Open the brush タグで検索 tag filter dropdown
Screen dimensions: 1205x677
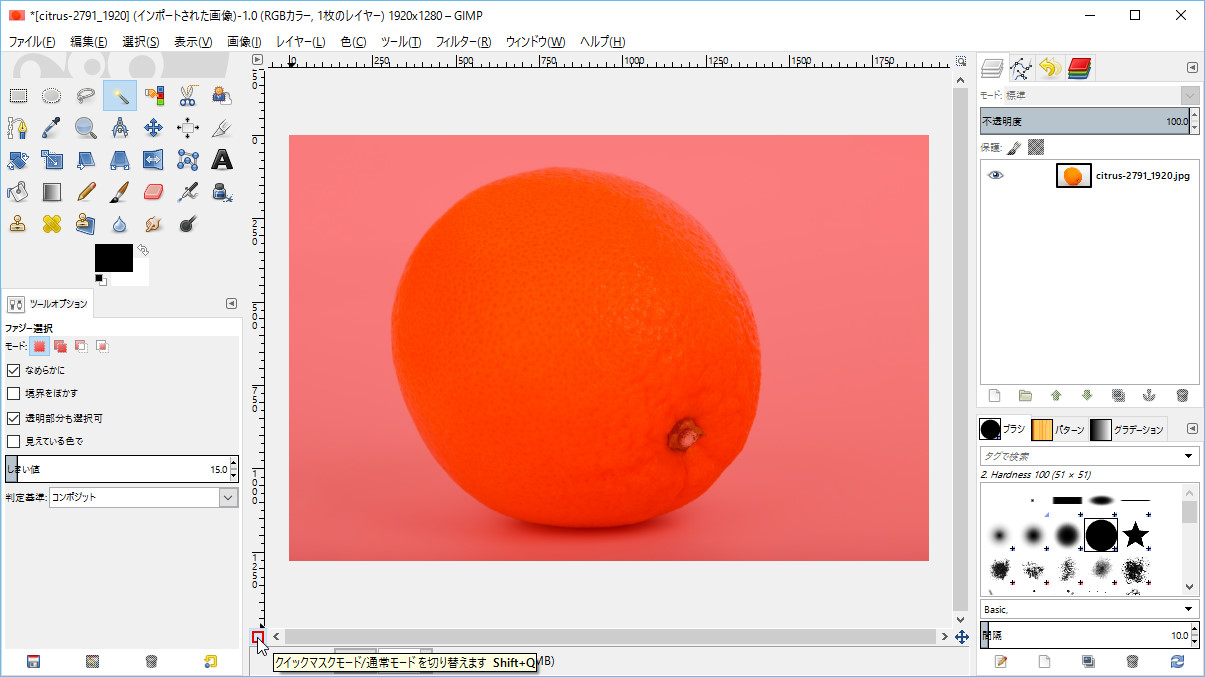coord(1188,456)
